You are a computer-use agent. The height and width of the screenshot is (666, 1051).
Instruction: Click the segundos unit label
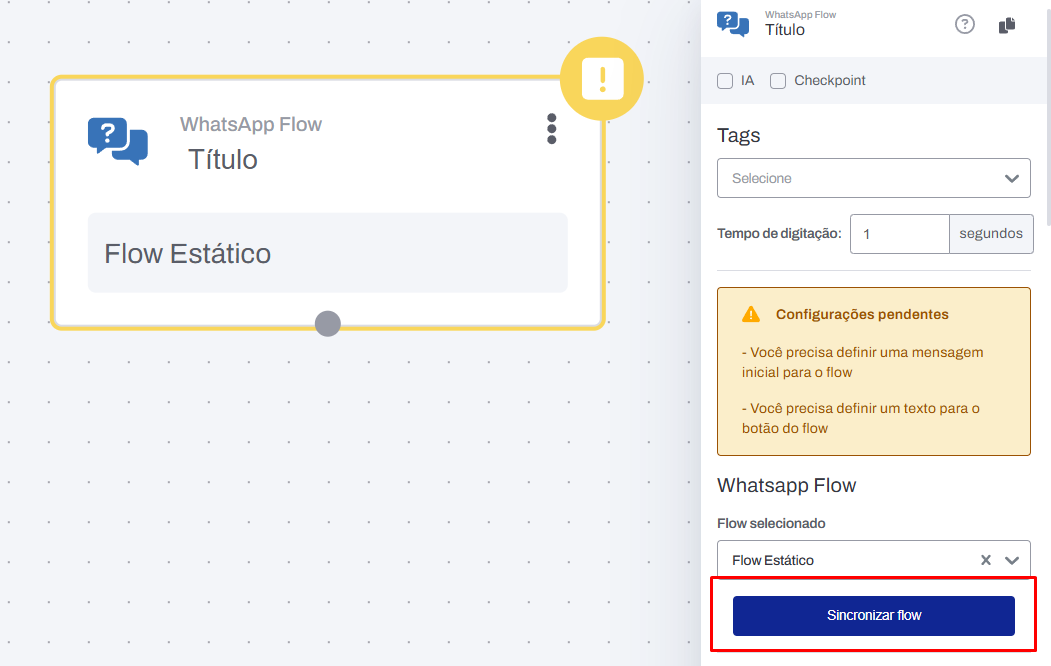pyautogui.click(x=991, y=234)
